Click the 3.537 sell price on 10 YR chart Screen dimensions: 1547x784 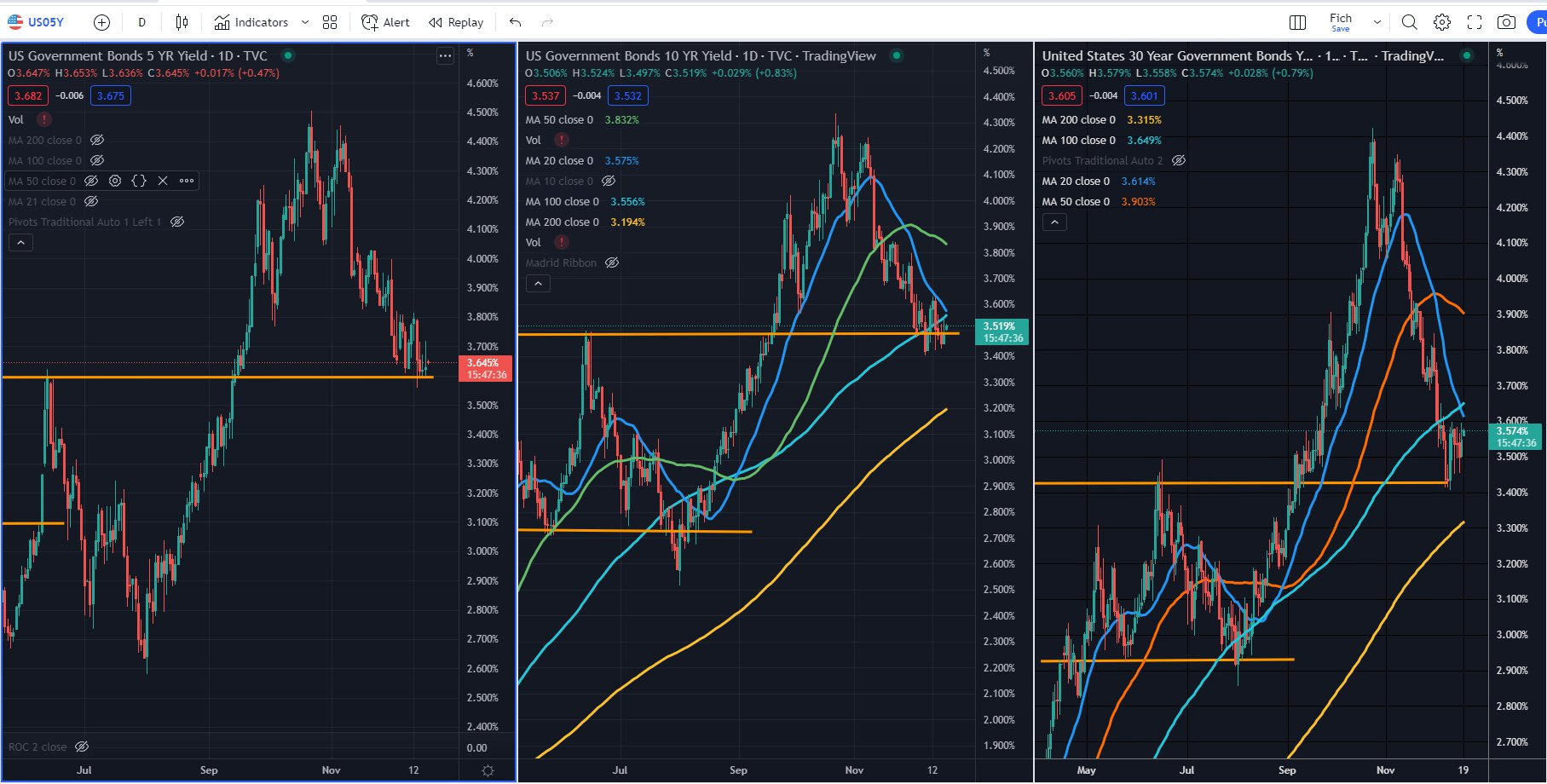(x=545, y=95)
